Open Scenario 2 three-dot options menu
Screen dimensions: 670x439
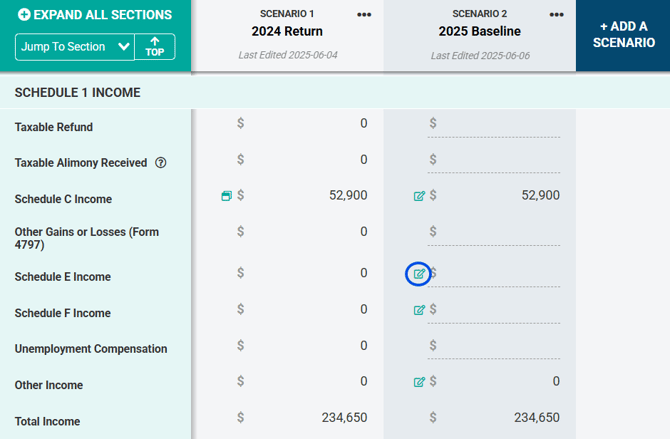[x=557, y=15]
